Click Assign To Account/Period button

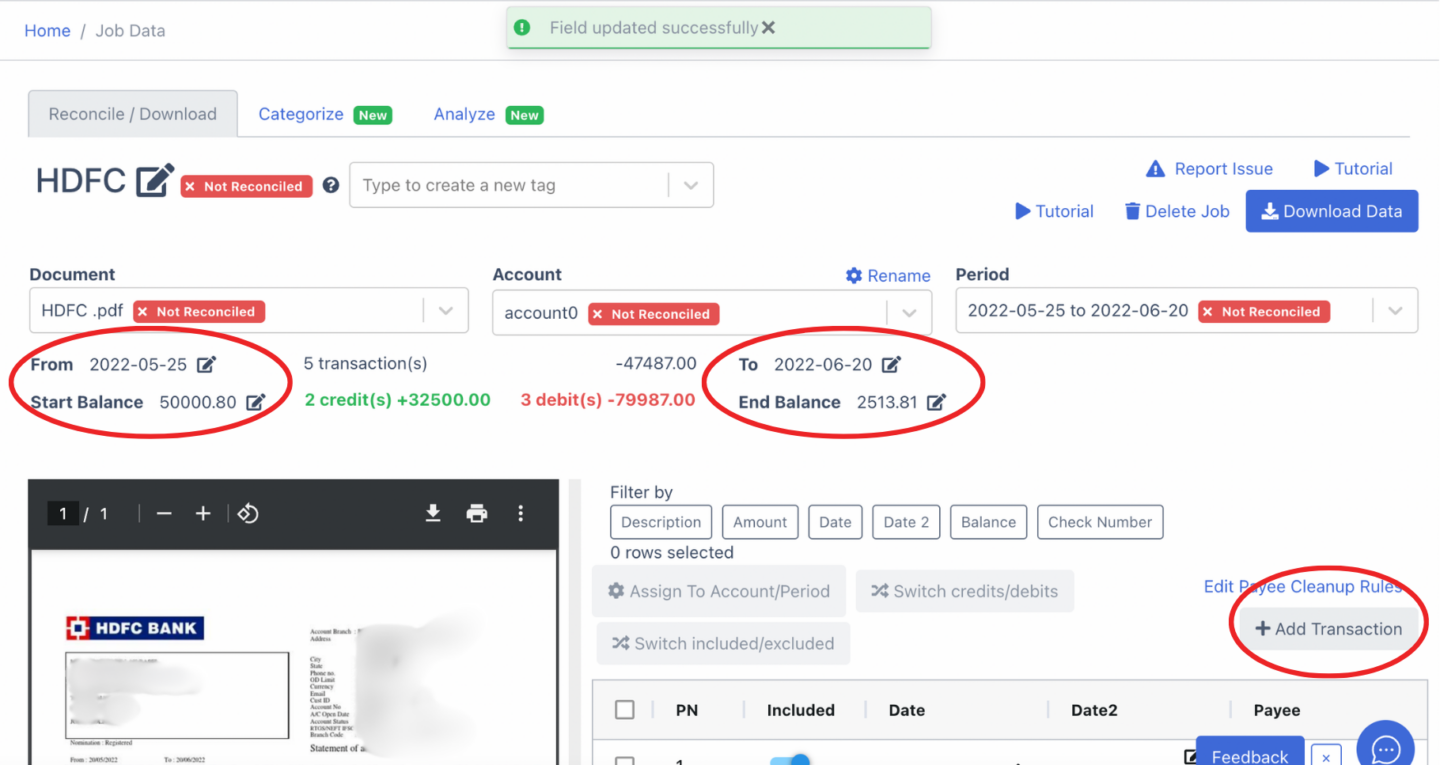[x=719, y=591]
